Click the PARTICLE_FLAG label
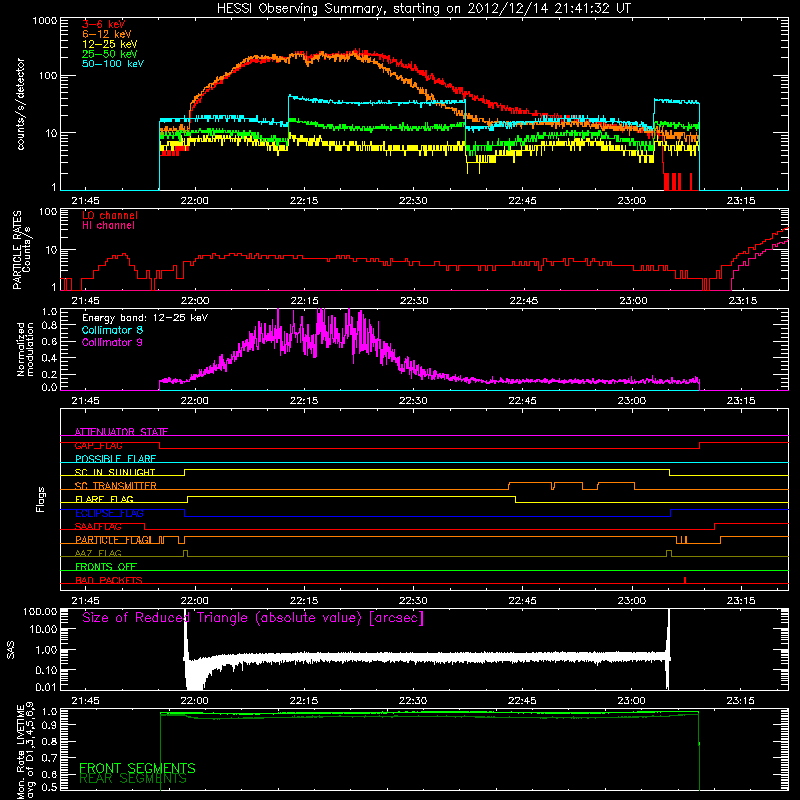This screenshot has width=800, height=800. point(113,540)
